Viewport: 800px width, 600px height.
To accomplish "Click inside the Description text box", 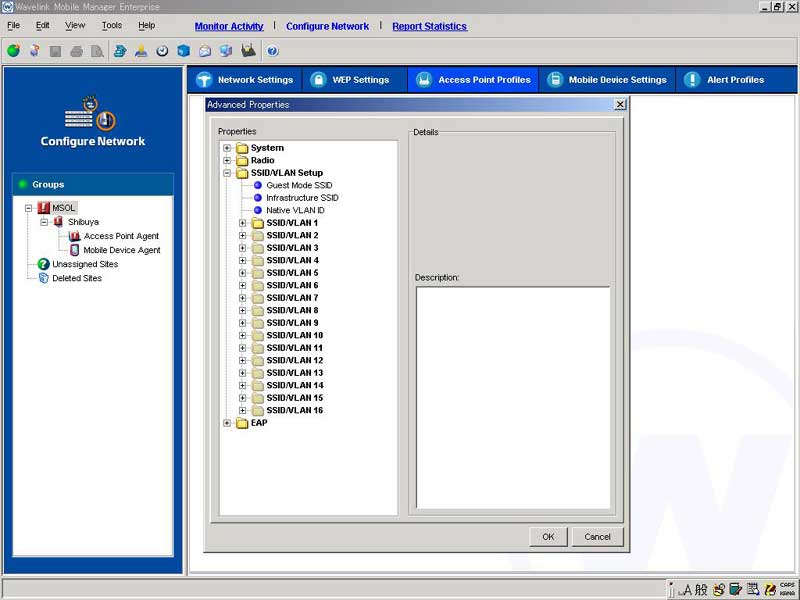I will point(513,397).
